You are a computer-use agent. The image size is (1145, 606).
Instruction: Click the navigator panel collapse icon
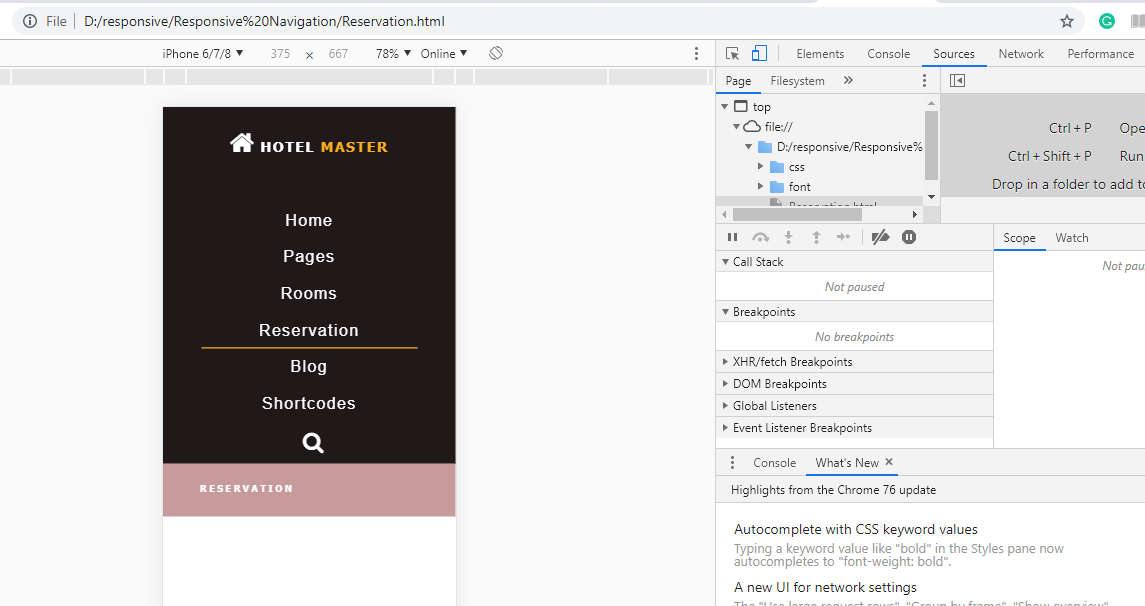click(956, 79)
